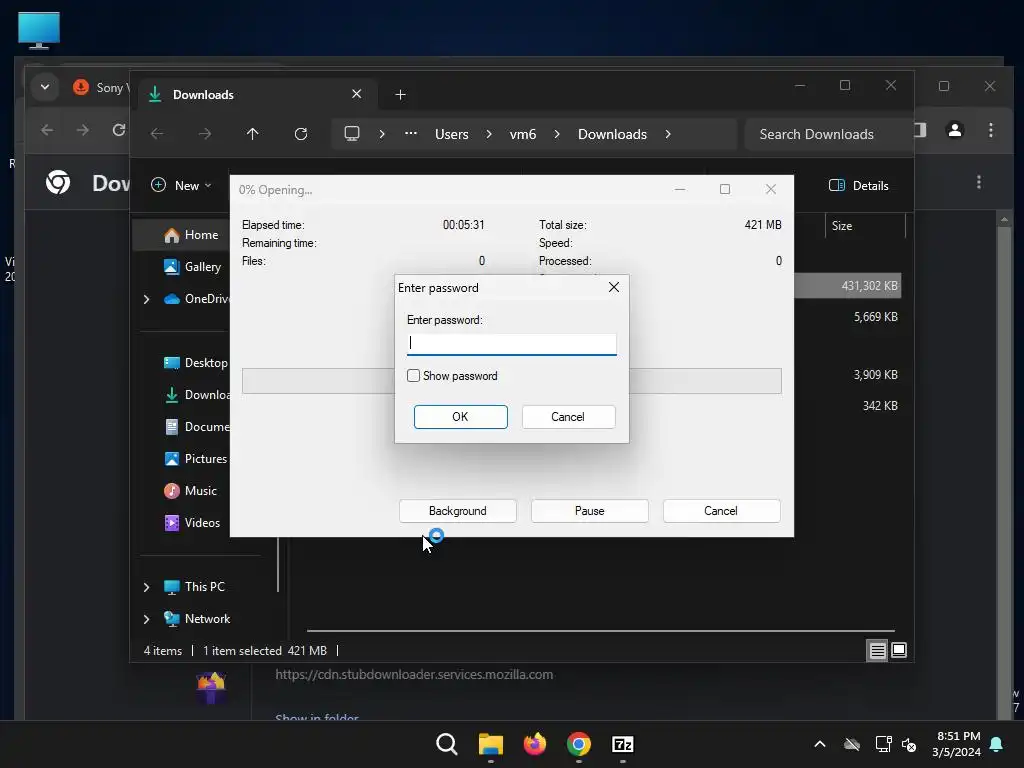Open Music quick access folder
The height and width of the screenshot is (768, 1024).
coord(190,490)
